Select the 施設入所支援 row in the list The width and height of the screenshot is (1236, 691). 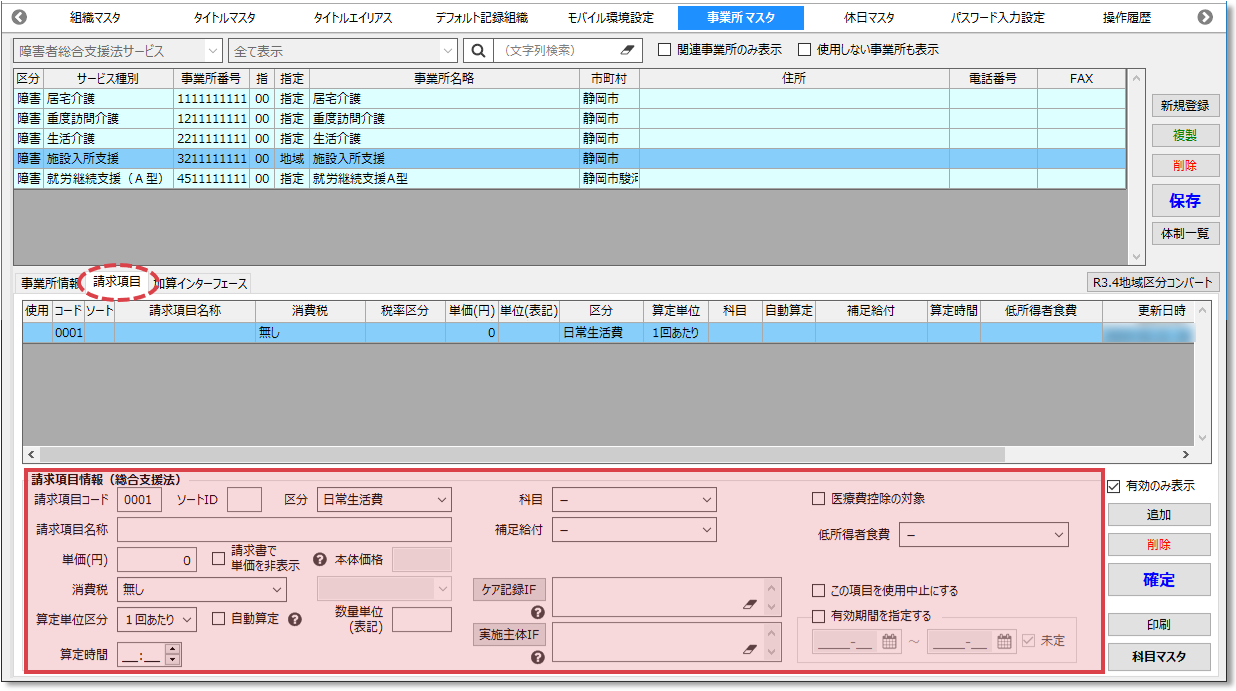click(300, 158)
